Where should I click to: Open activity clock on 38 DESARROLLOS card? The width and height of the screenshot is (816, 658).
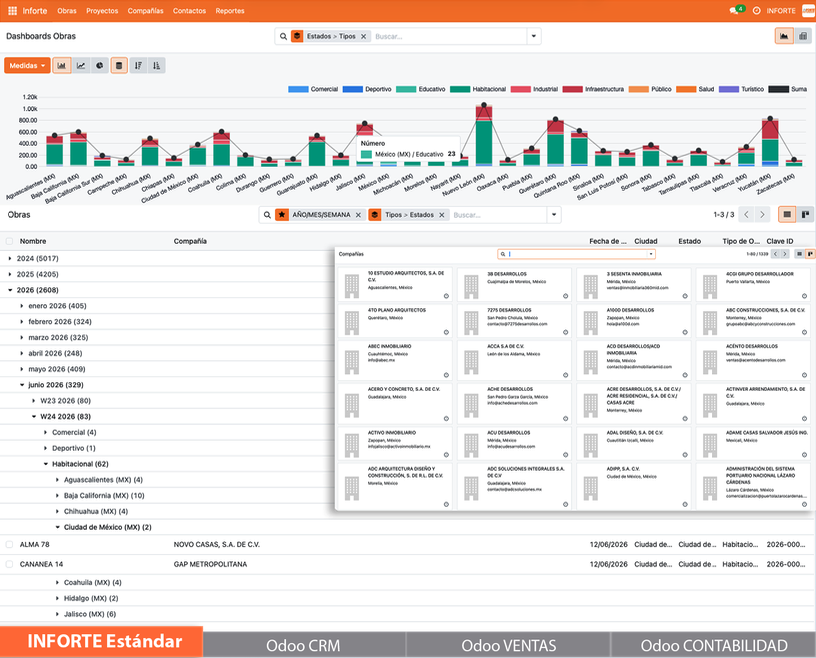566,296
